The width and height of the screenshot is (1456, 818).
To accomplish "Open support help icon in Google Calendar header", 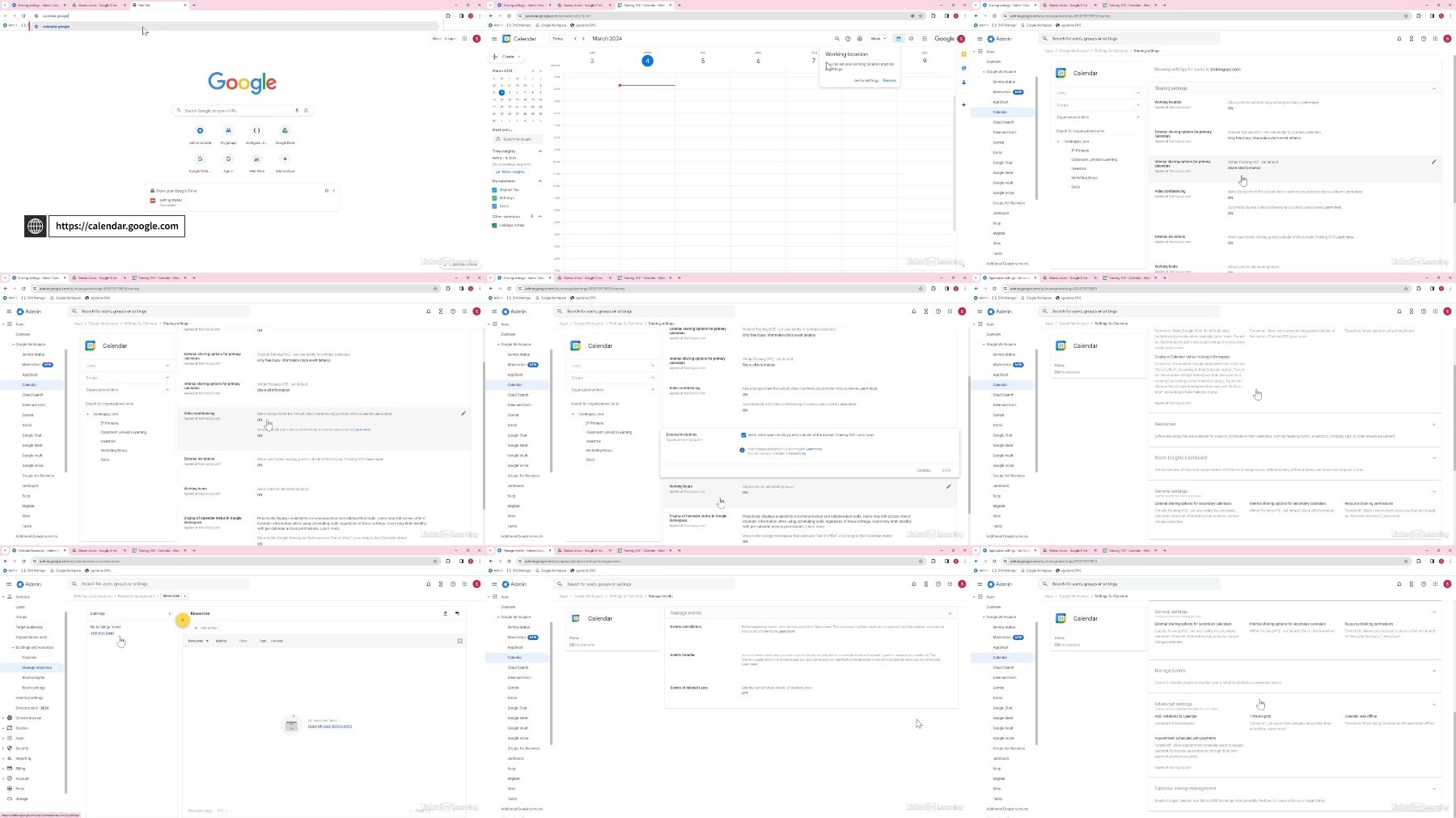I will click(848, 39).
